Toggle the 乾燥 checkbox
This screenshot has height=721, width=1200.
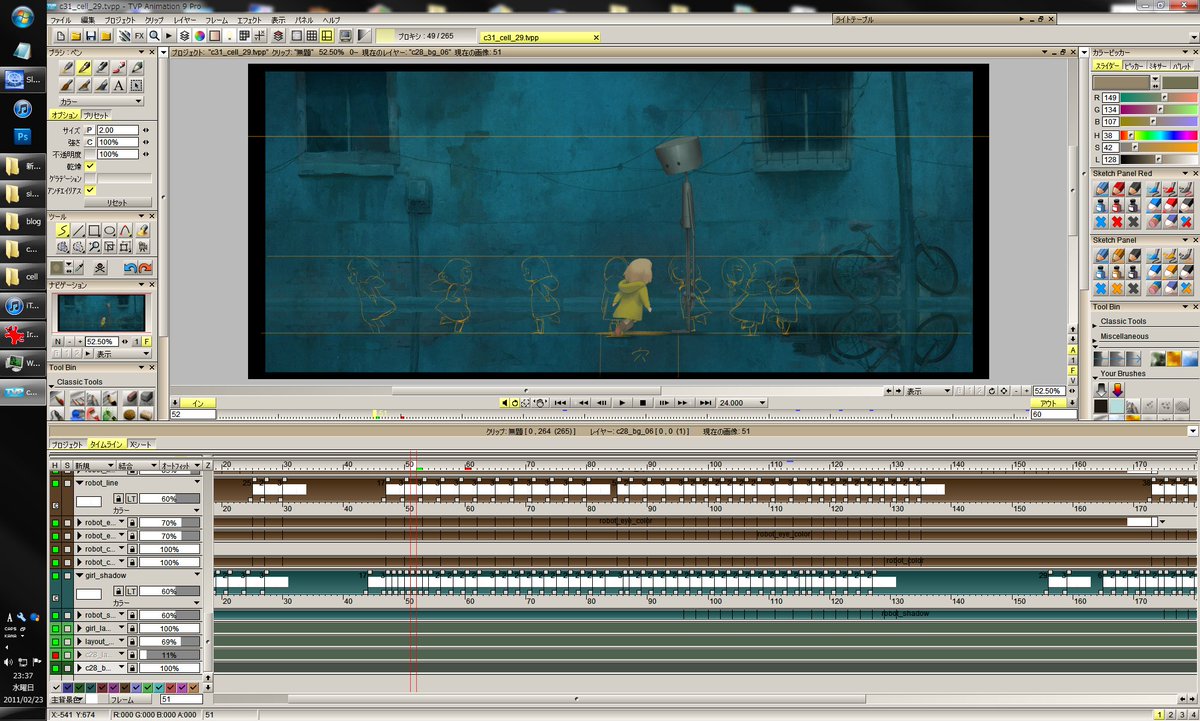(90, 166)
